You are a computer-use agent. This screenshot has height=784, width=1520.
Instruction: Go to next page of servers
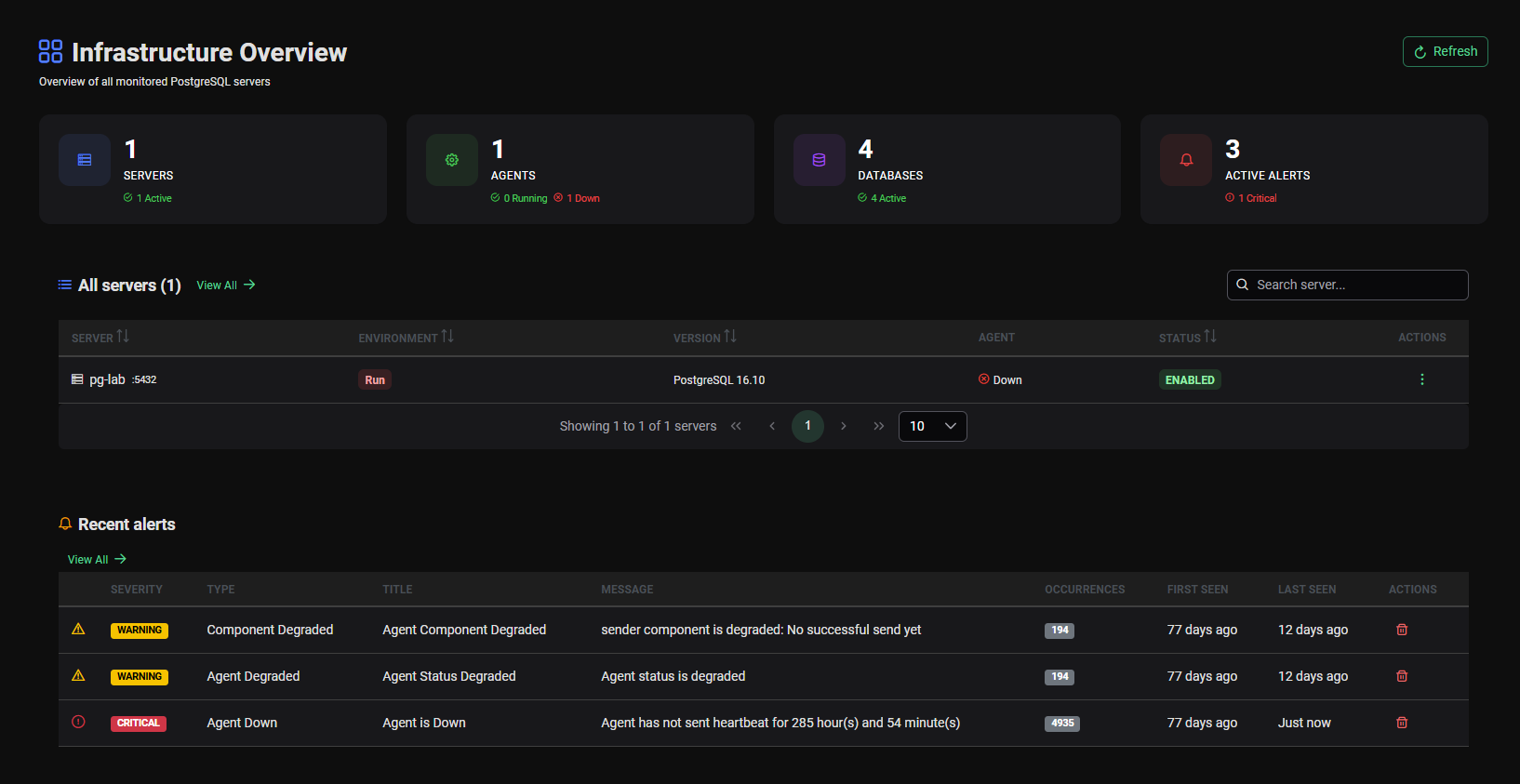point(844,426)
